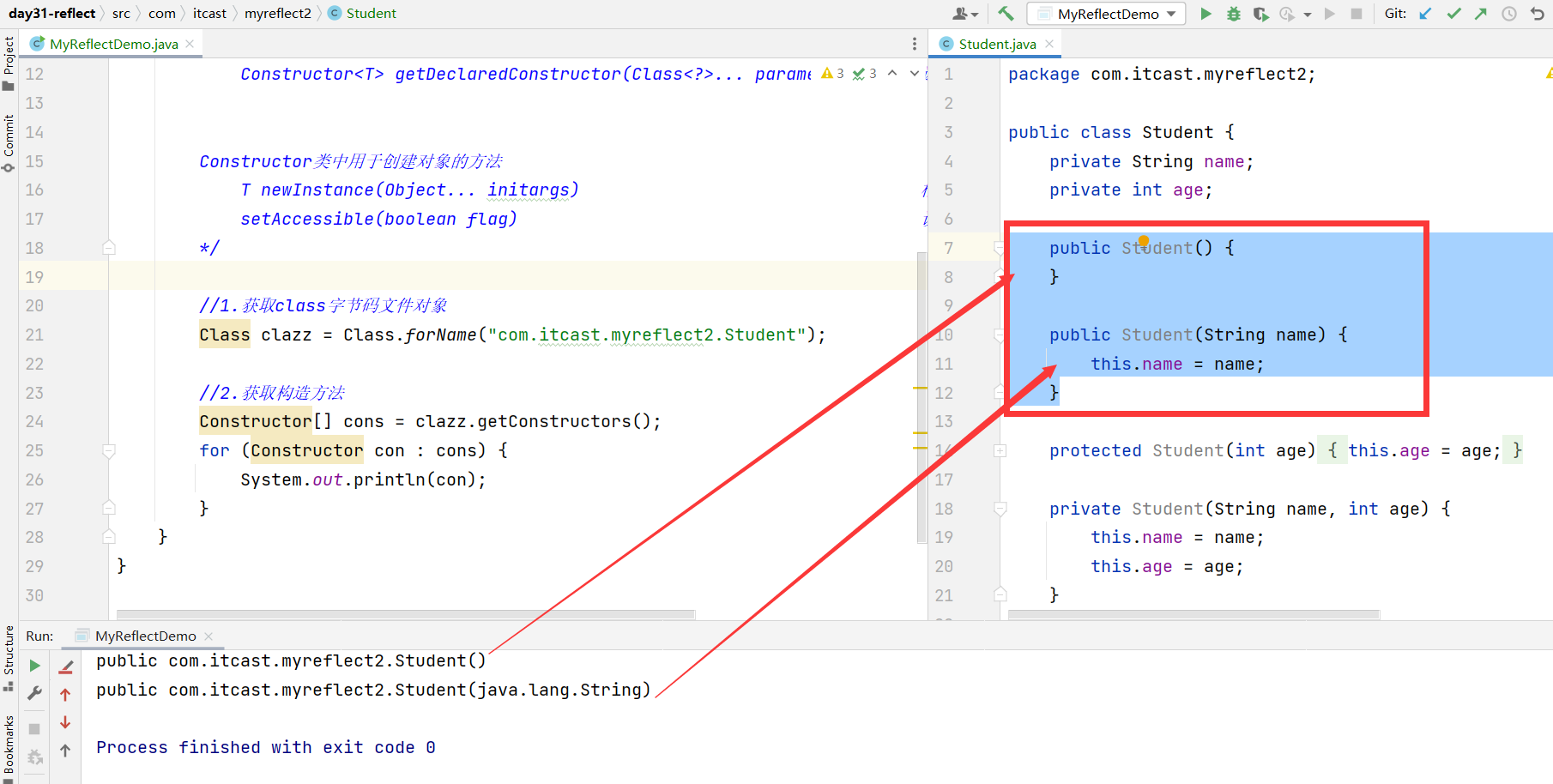Click src breadcrumb
1553x784 pixels.
[121, 13]
